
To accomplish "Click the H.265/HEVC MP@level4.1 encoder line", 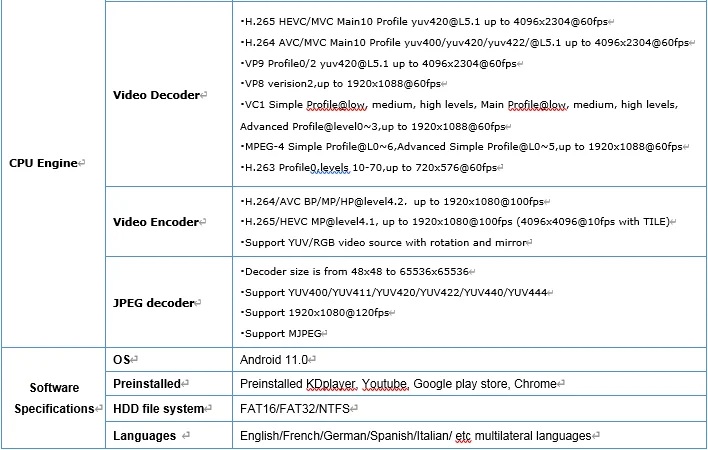I will 455,222.
